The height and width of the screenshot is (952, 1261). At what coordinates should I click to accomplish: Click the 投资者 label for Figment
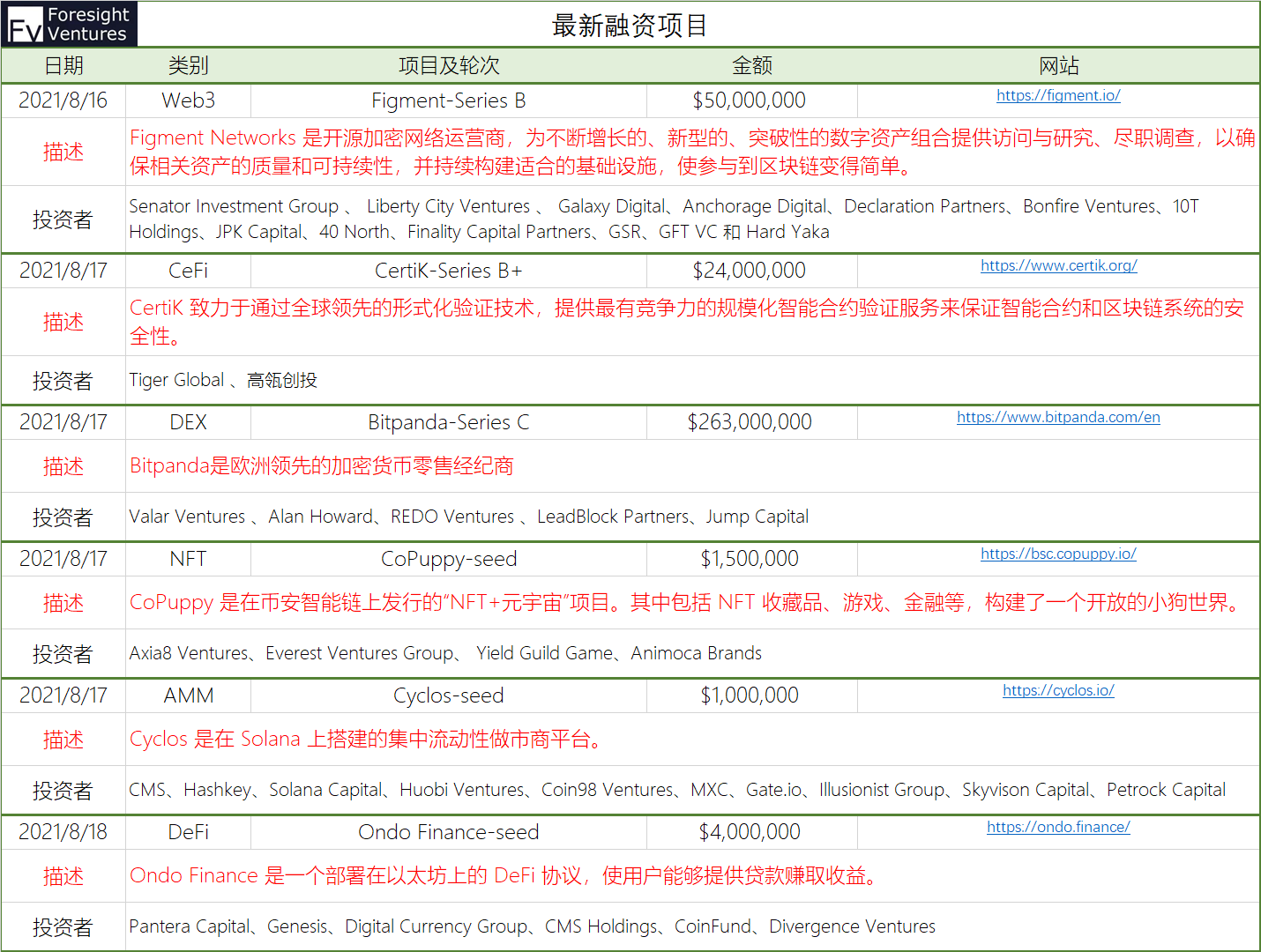point(63,219)
